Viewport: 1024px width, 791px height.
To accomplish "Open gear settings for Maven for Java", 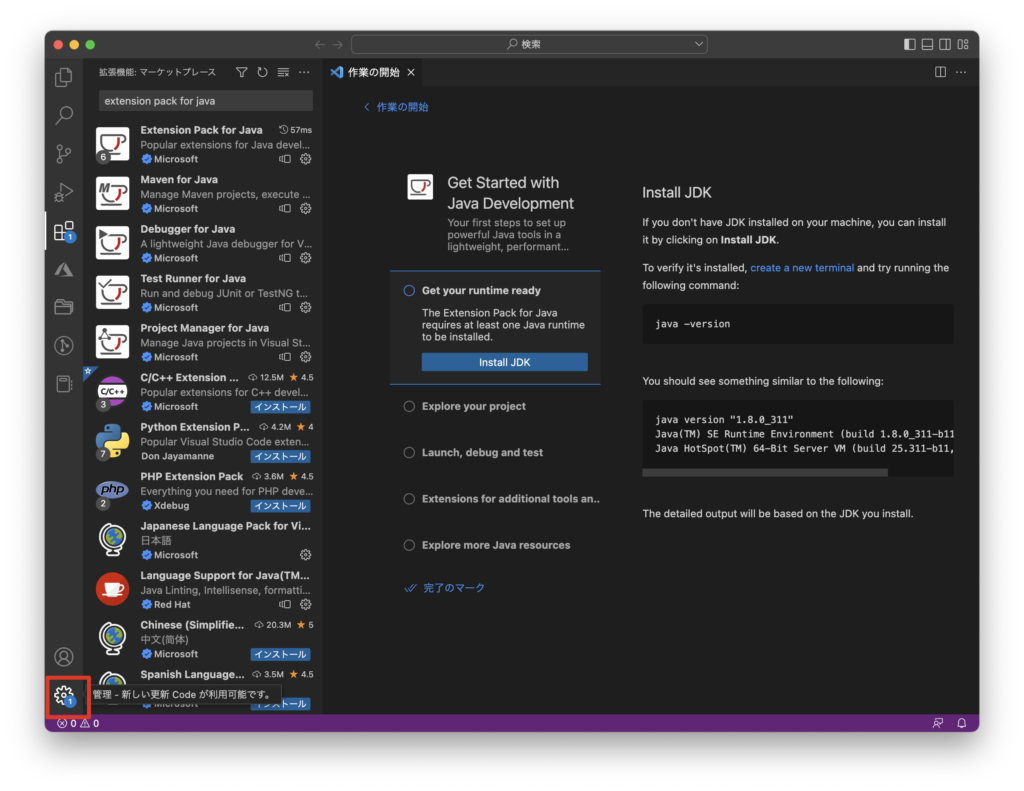I will pos(306,209).
